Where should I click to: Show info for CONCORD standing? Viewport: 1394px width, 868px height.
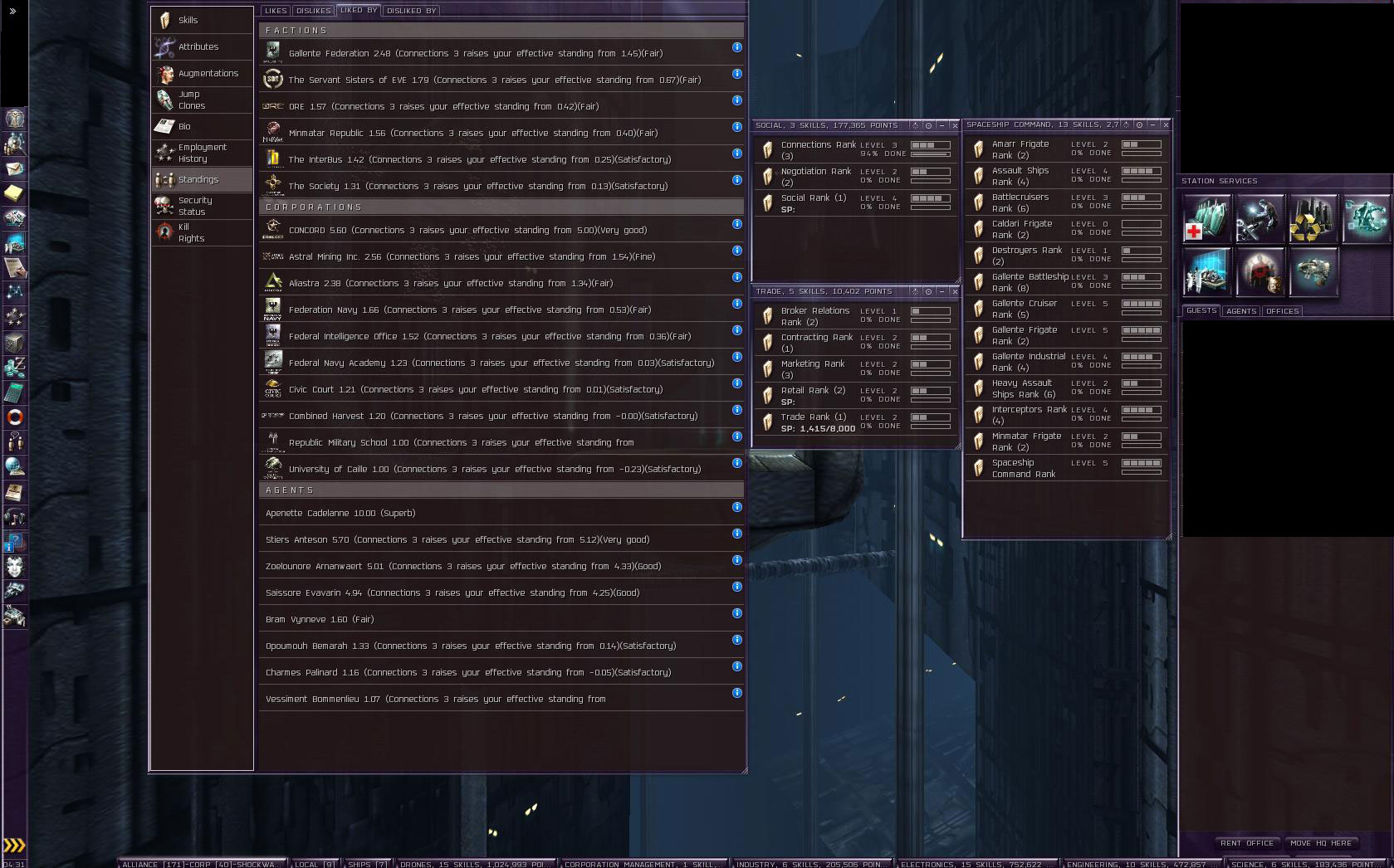[x=736, y=224]
